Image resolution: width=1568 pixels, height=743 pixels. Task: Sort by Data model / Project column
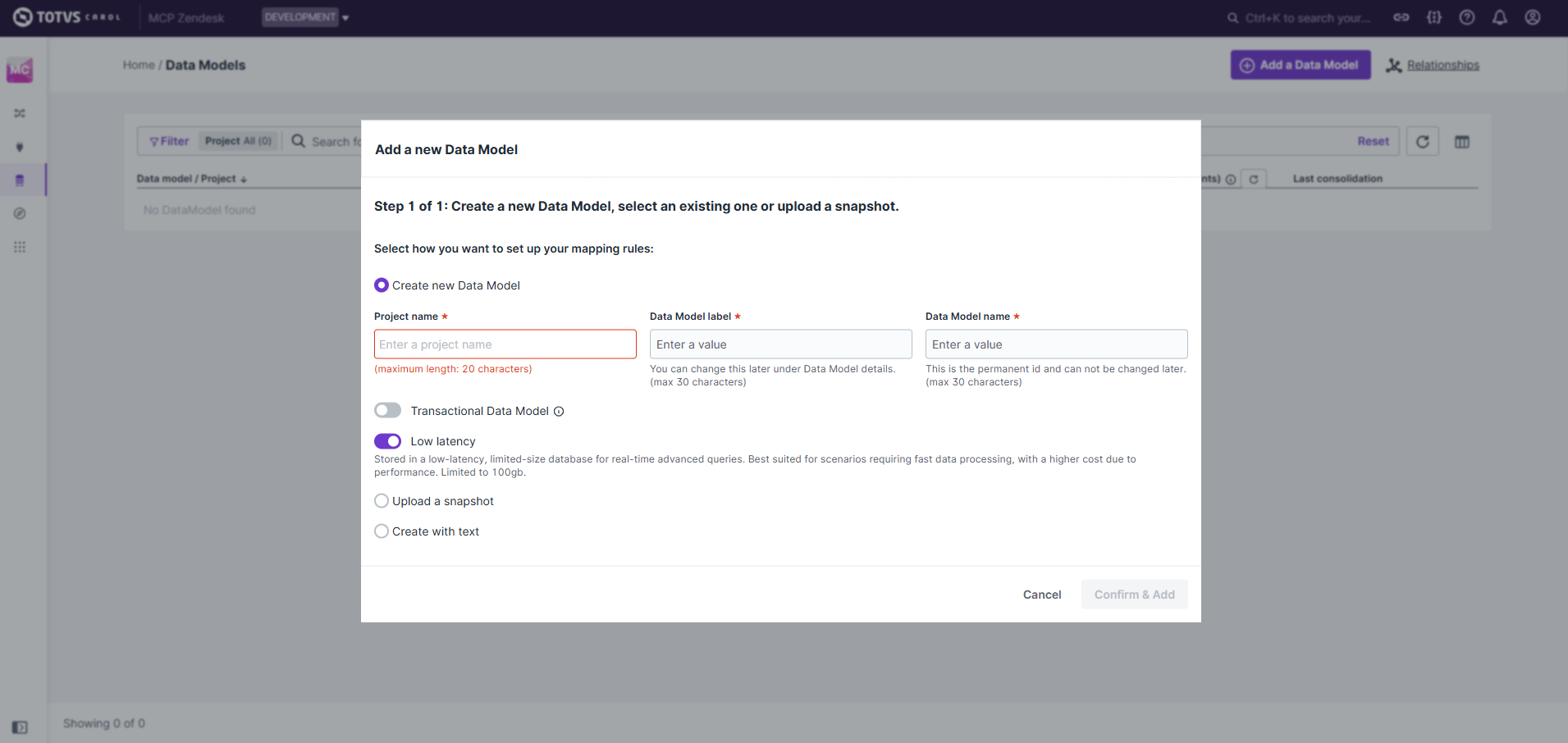pos(191,179)
